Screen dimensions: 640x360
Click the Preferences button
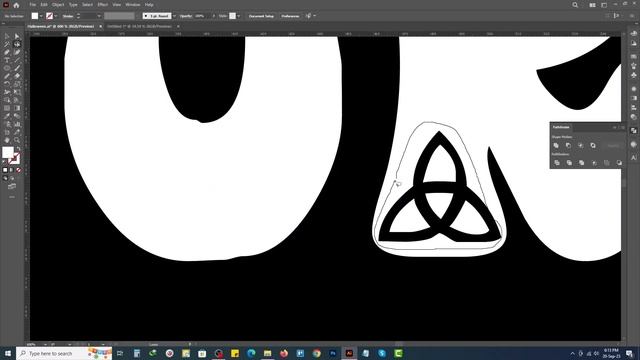tap(291, 16)
